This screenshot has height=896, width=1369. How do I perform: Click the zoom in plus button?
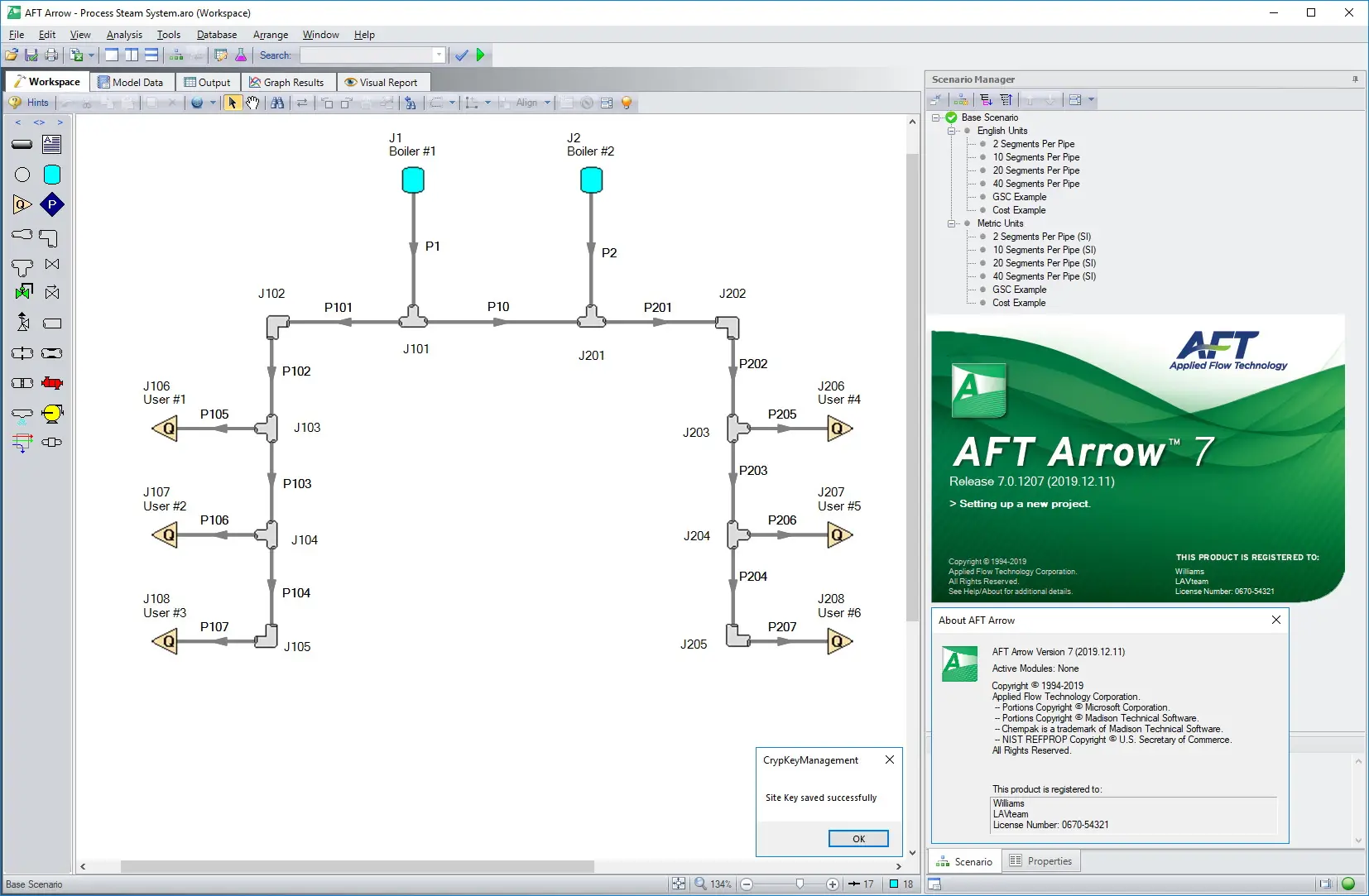pos(832,884)
